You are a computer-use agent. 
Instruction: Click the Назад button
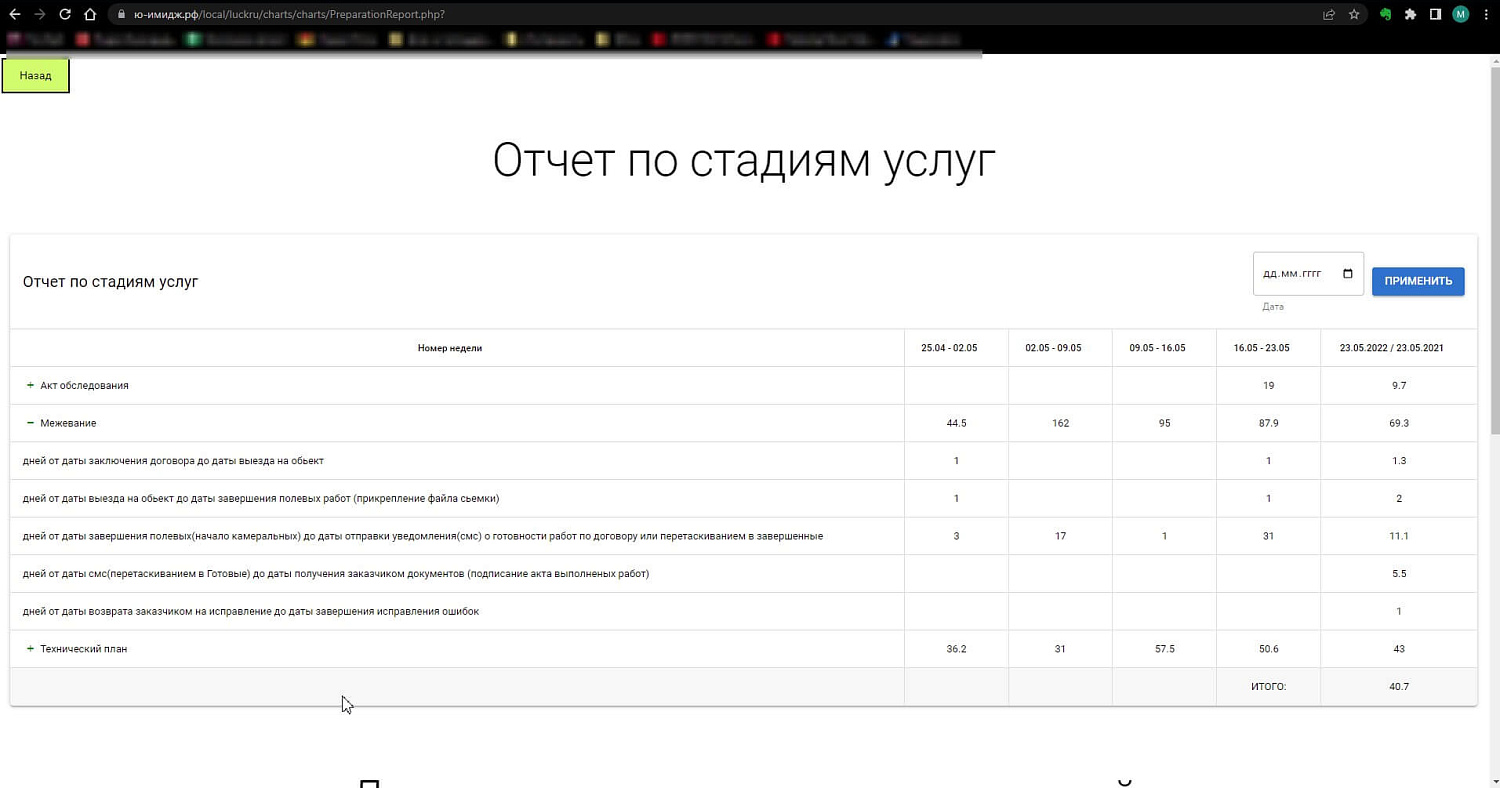click(35, 75)
